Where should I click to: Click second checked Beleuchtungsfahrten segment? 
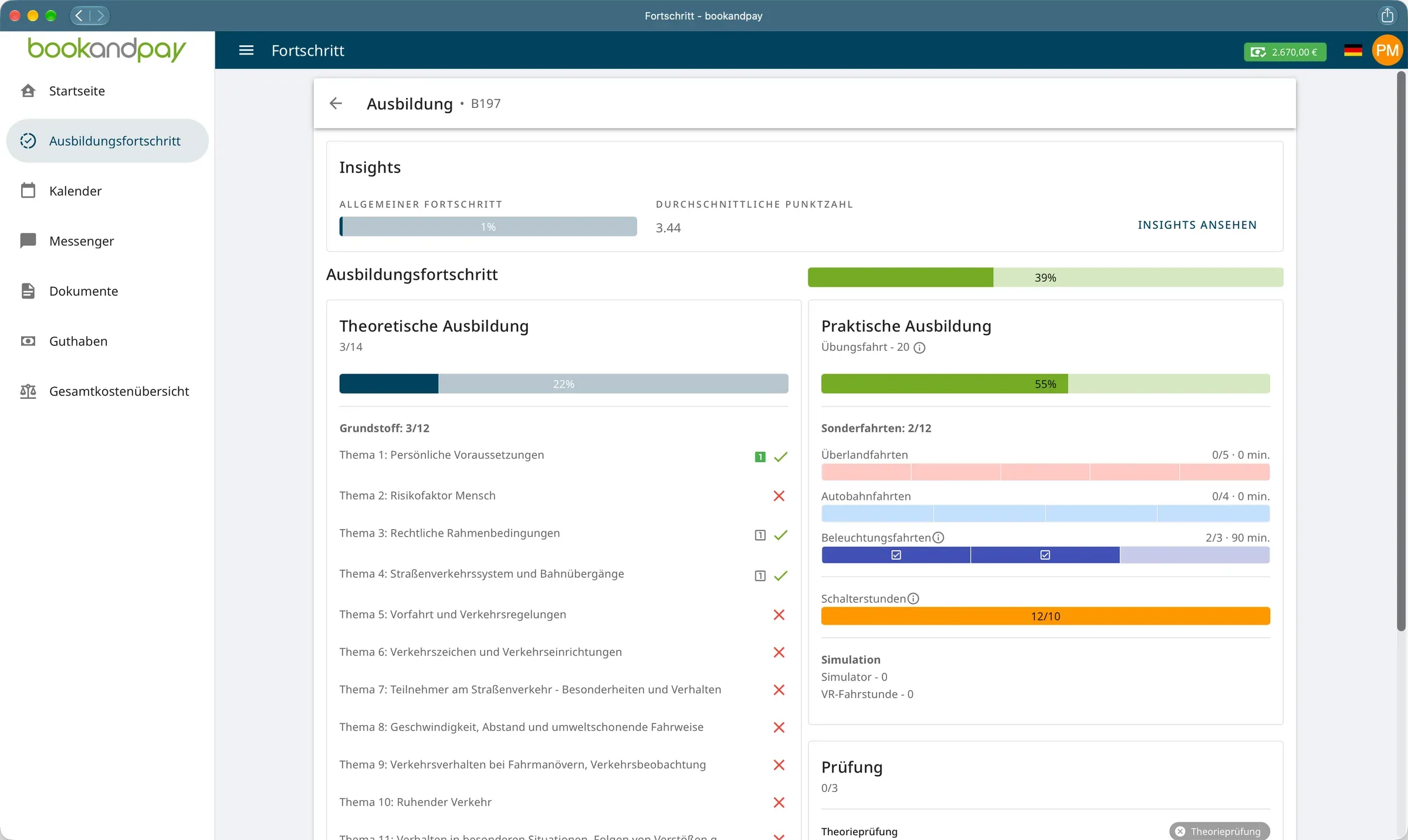pyautogui.click(x=1045, y=555)
